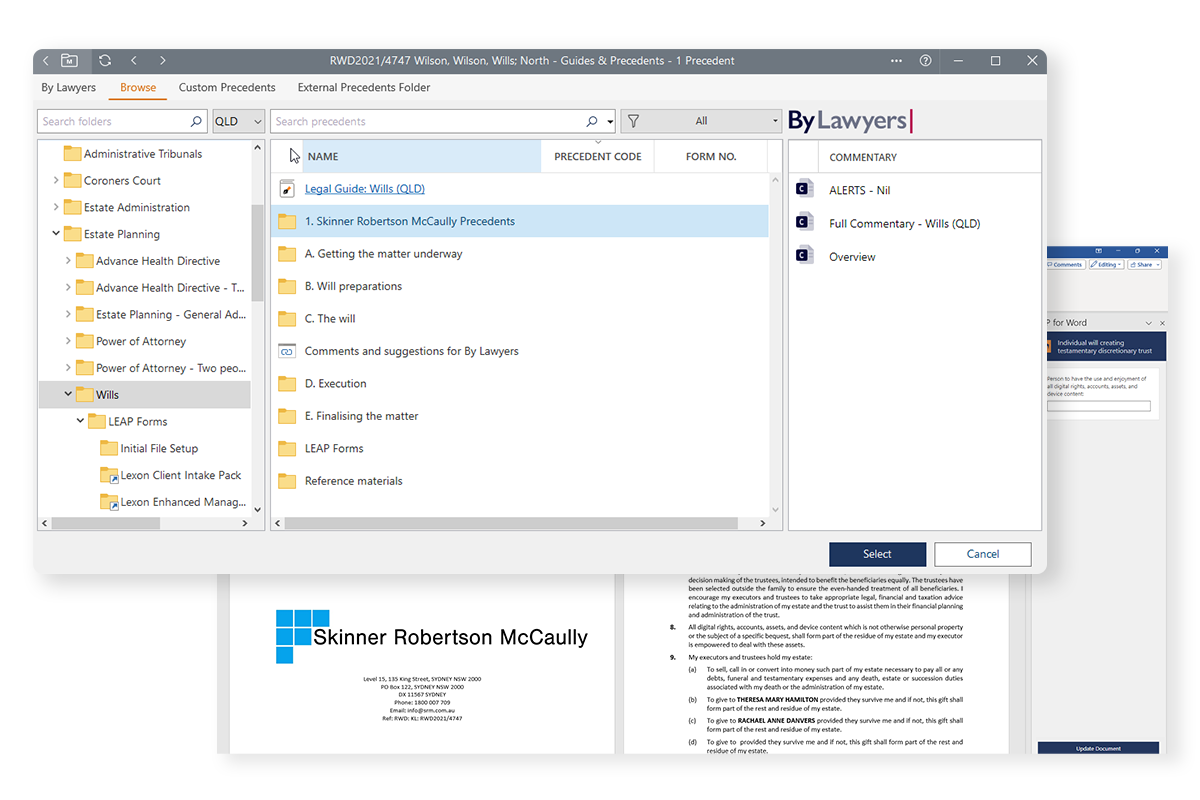Image resolution: width=1200 pixels, height=800 pixels.
Task: Click folder icon for A. Getting the matter underway
Action: click(x=287, y=254)
